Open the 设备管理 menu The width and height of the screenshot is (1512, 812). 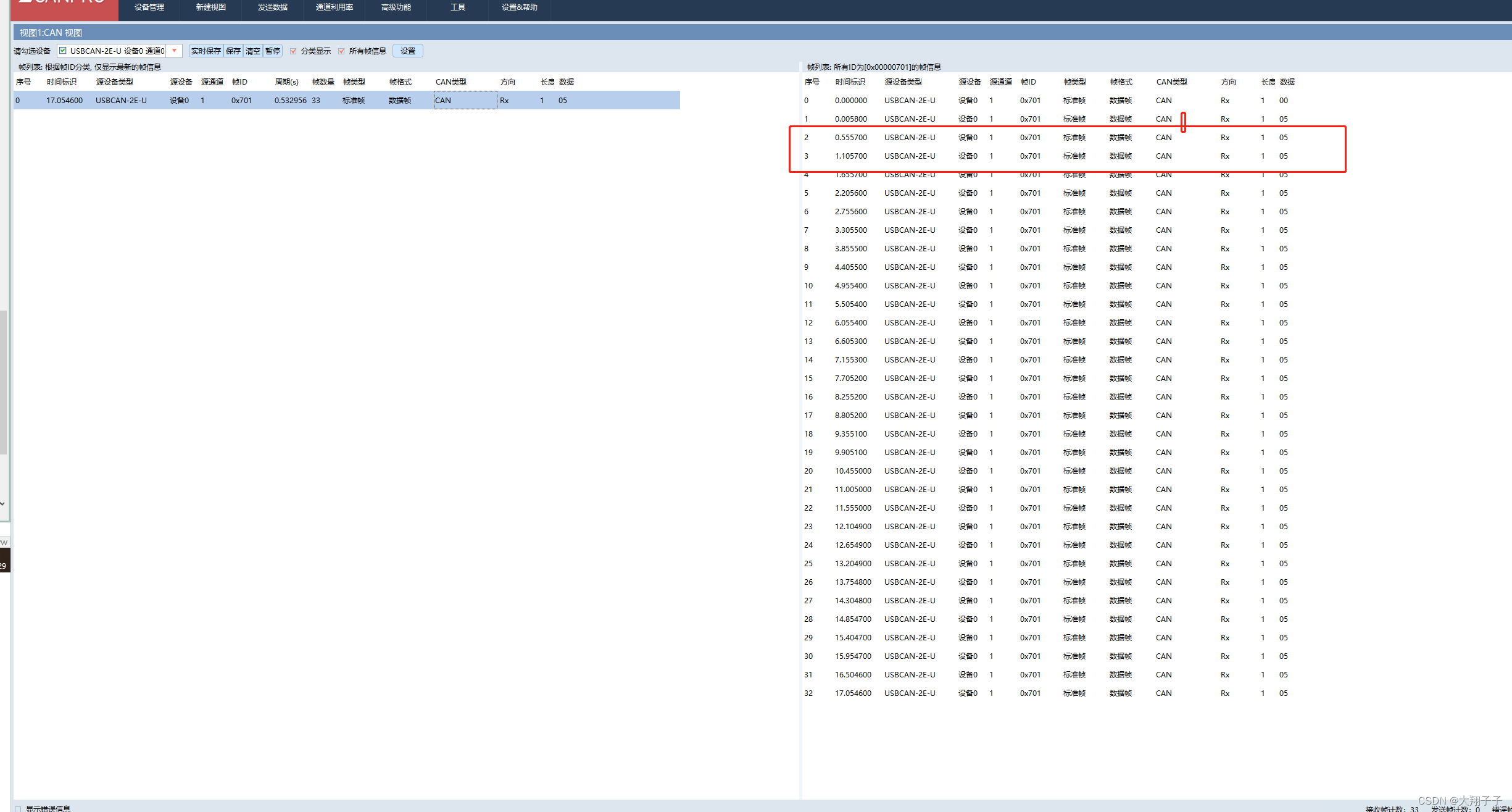point(149,7)
